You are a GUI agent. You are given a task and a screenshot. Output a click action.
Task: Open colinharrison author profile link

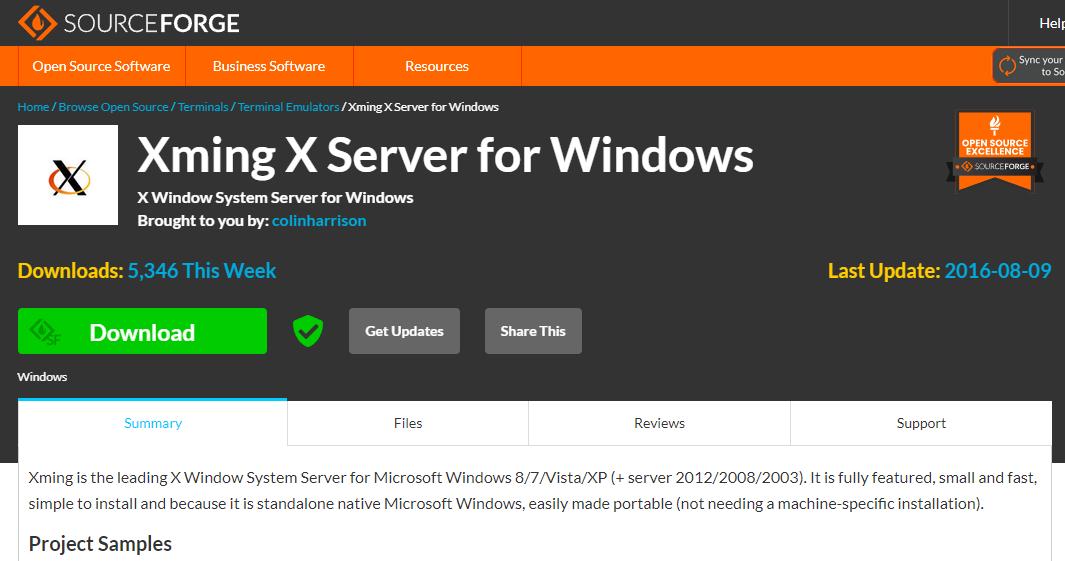click(x=319, y=221)
